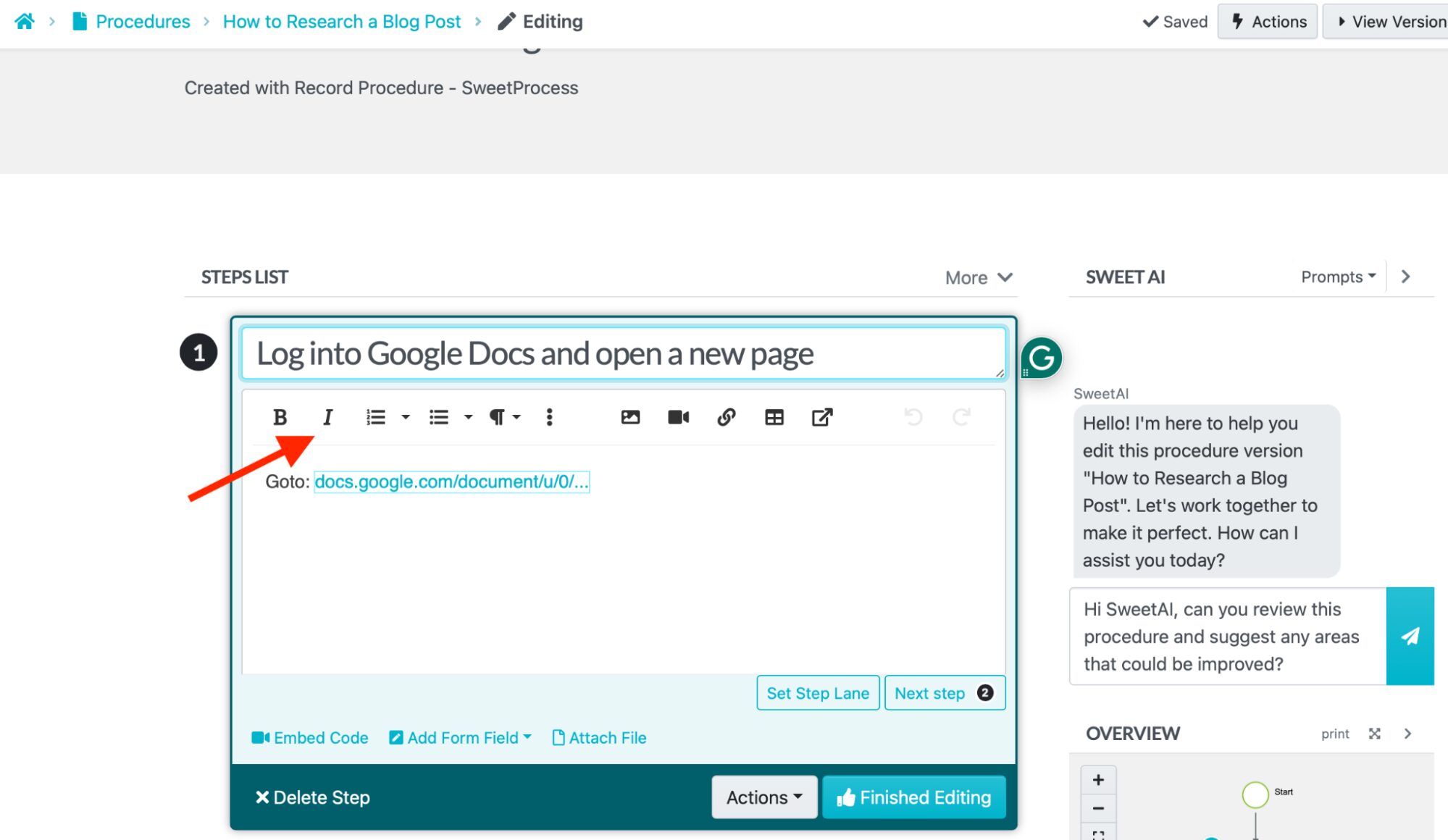This screenshot has height=840, width=1448.
Task: Open the docs.google.com document link
Action: 451,482
